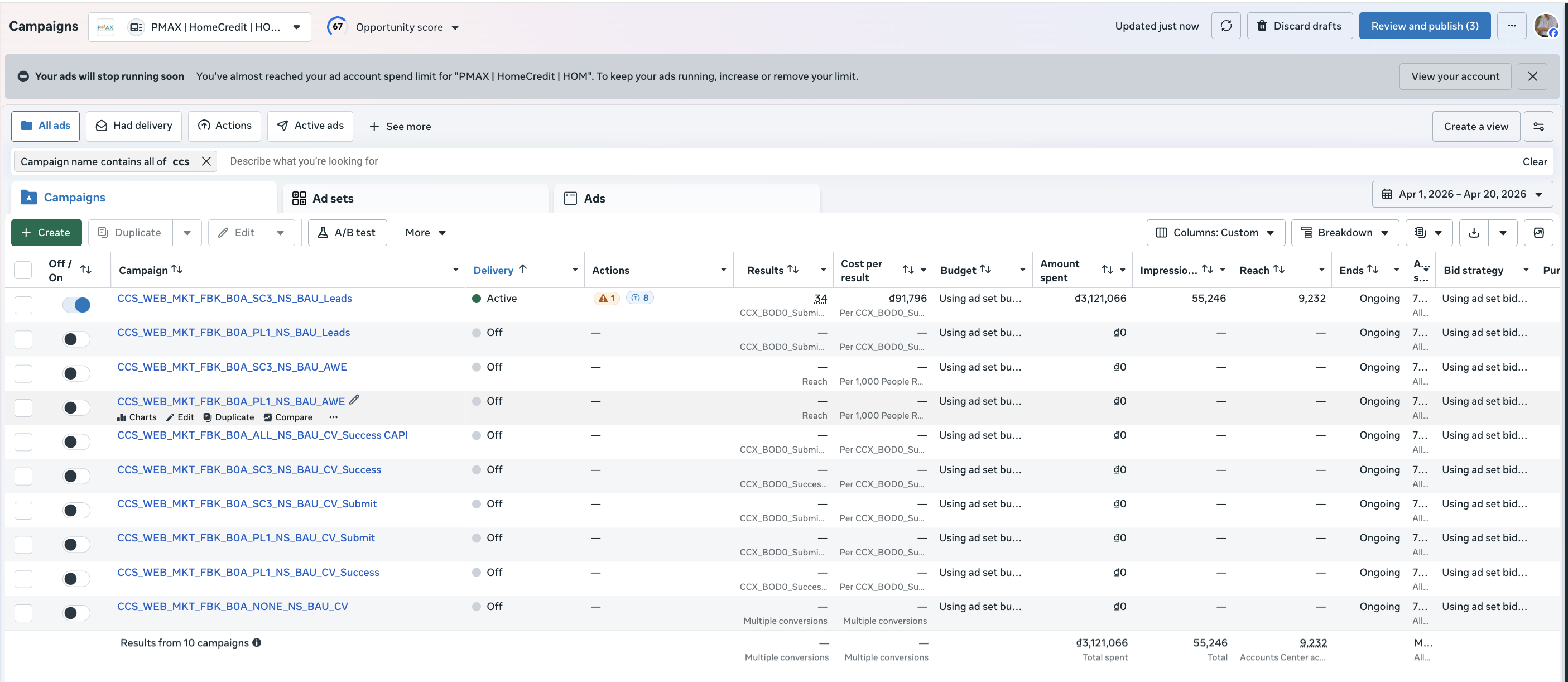Expand the Edit options arrow
Image resolution: width=1568 pixels, height=682 pixels.
pos(280,233)
